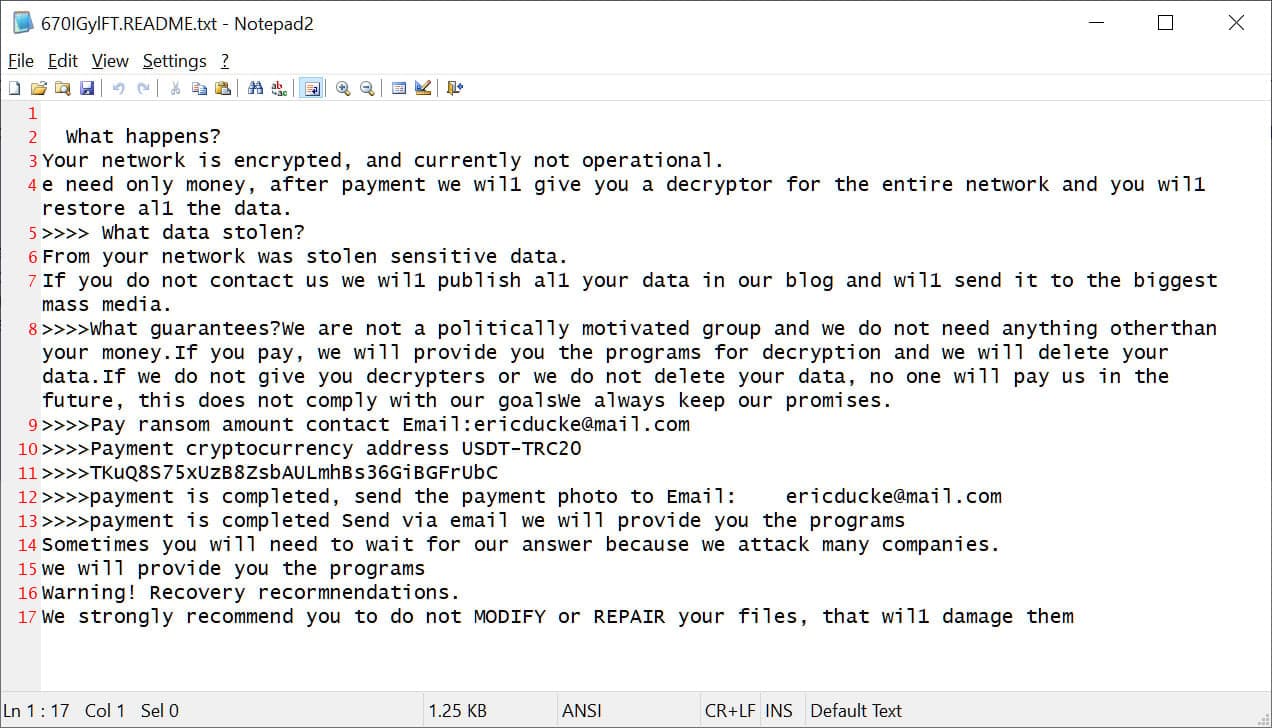The width and height of the screenshot is (1272, 728).
Task: Click the Open file folder icon
Action: pos(38,88)
